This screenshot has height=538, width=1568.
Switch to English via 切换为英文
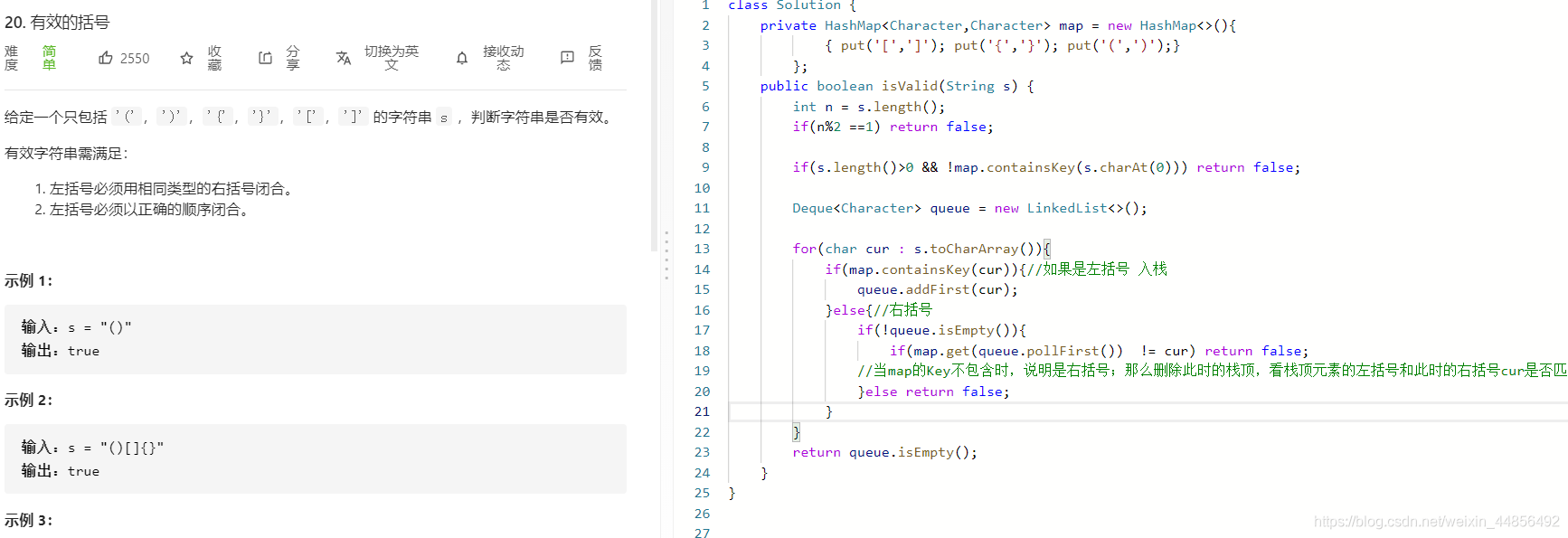(x=392, y=58)
